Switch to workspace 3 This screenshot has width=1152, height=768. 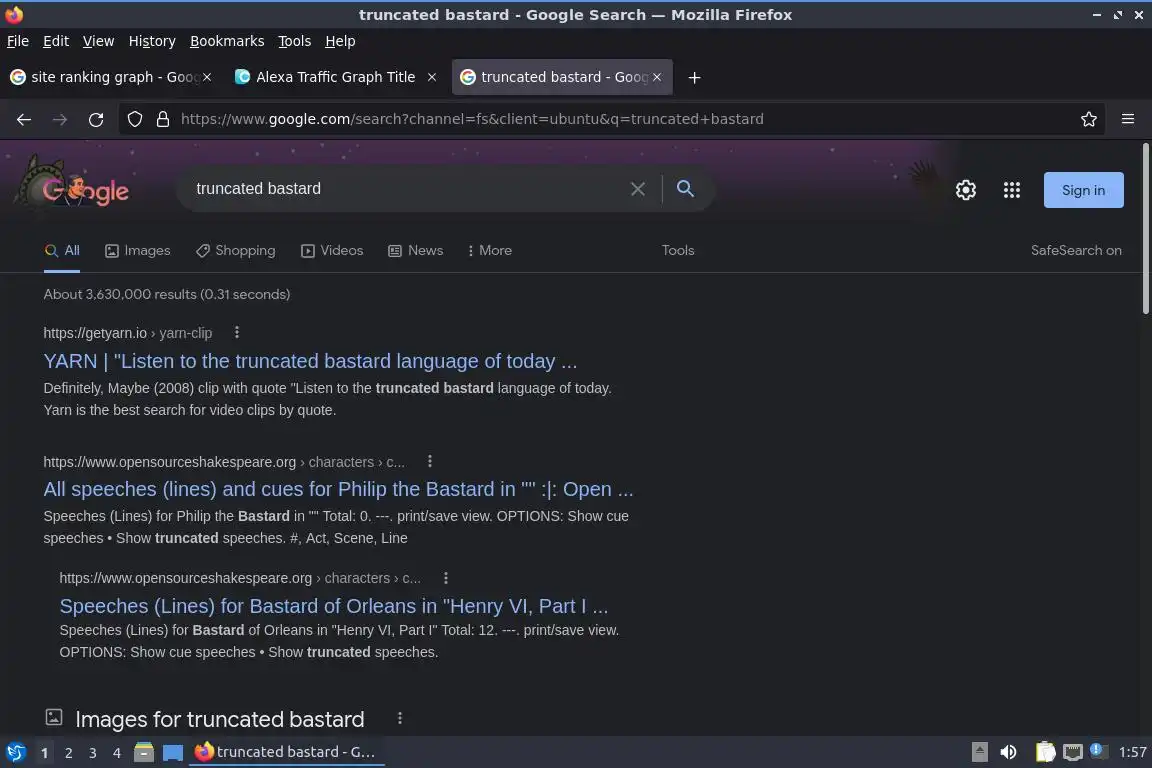coord(93,753)
